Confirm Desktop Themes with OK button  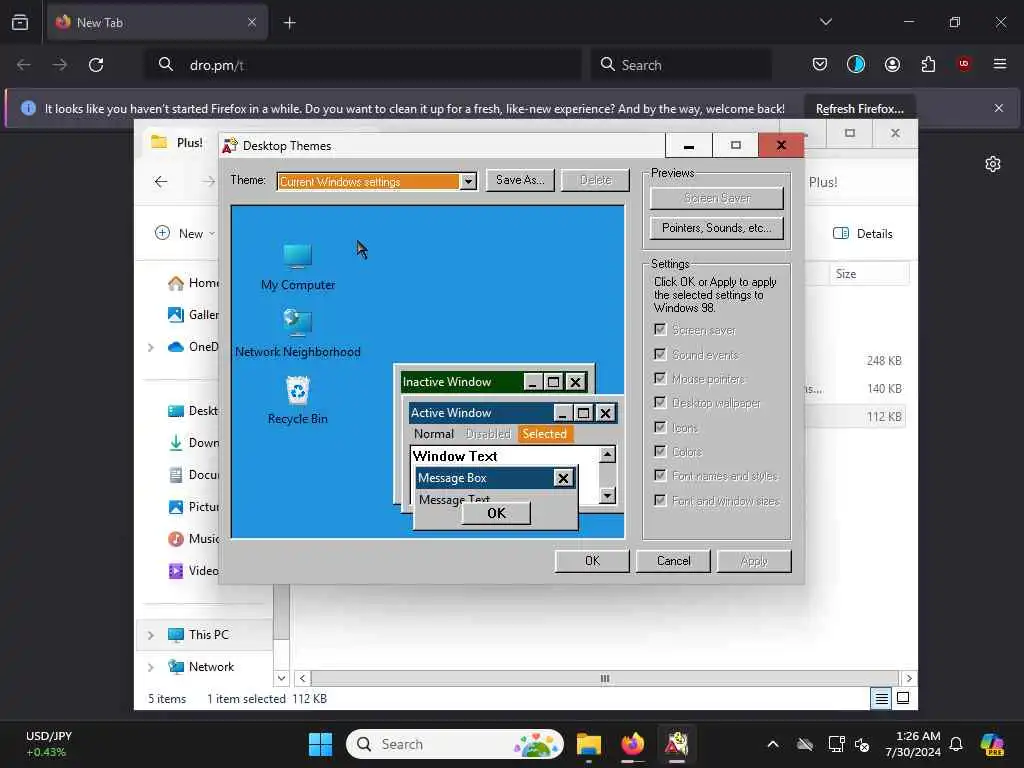pos(592,561)
